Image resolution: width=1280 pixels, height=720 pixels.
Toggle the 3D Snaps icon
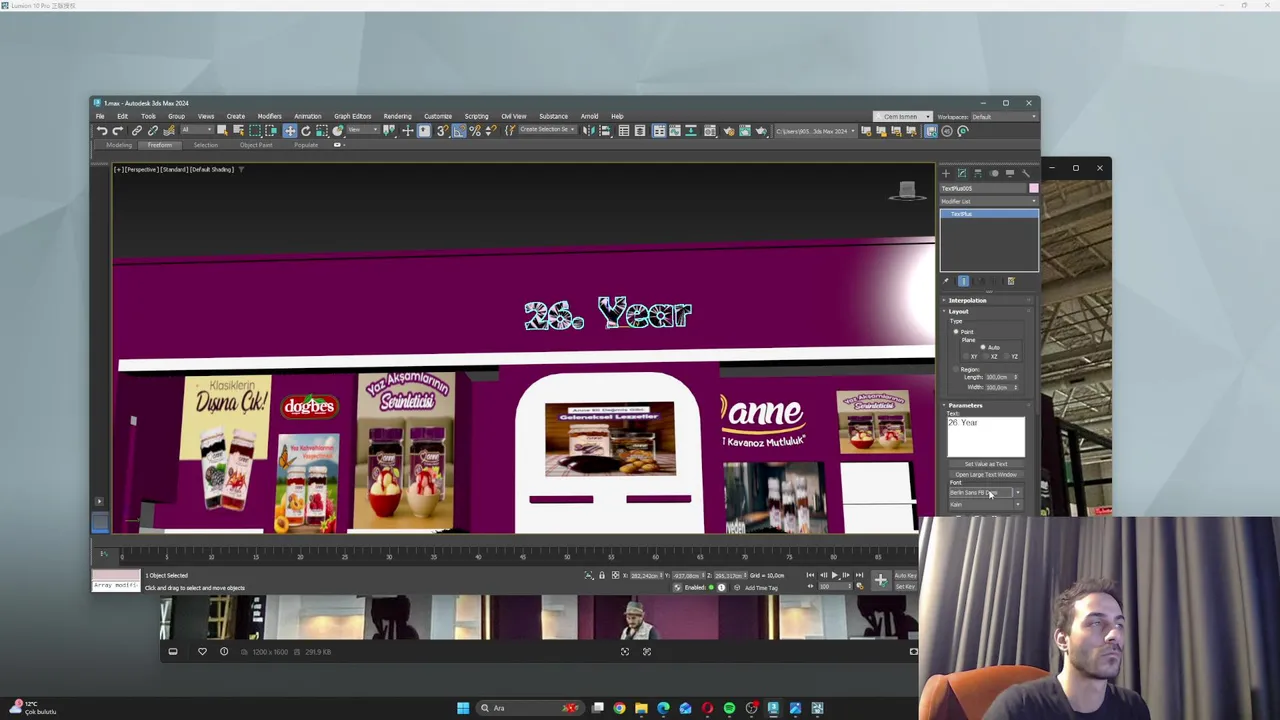pyautogui.click(x=442, y=131)
